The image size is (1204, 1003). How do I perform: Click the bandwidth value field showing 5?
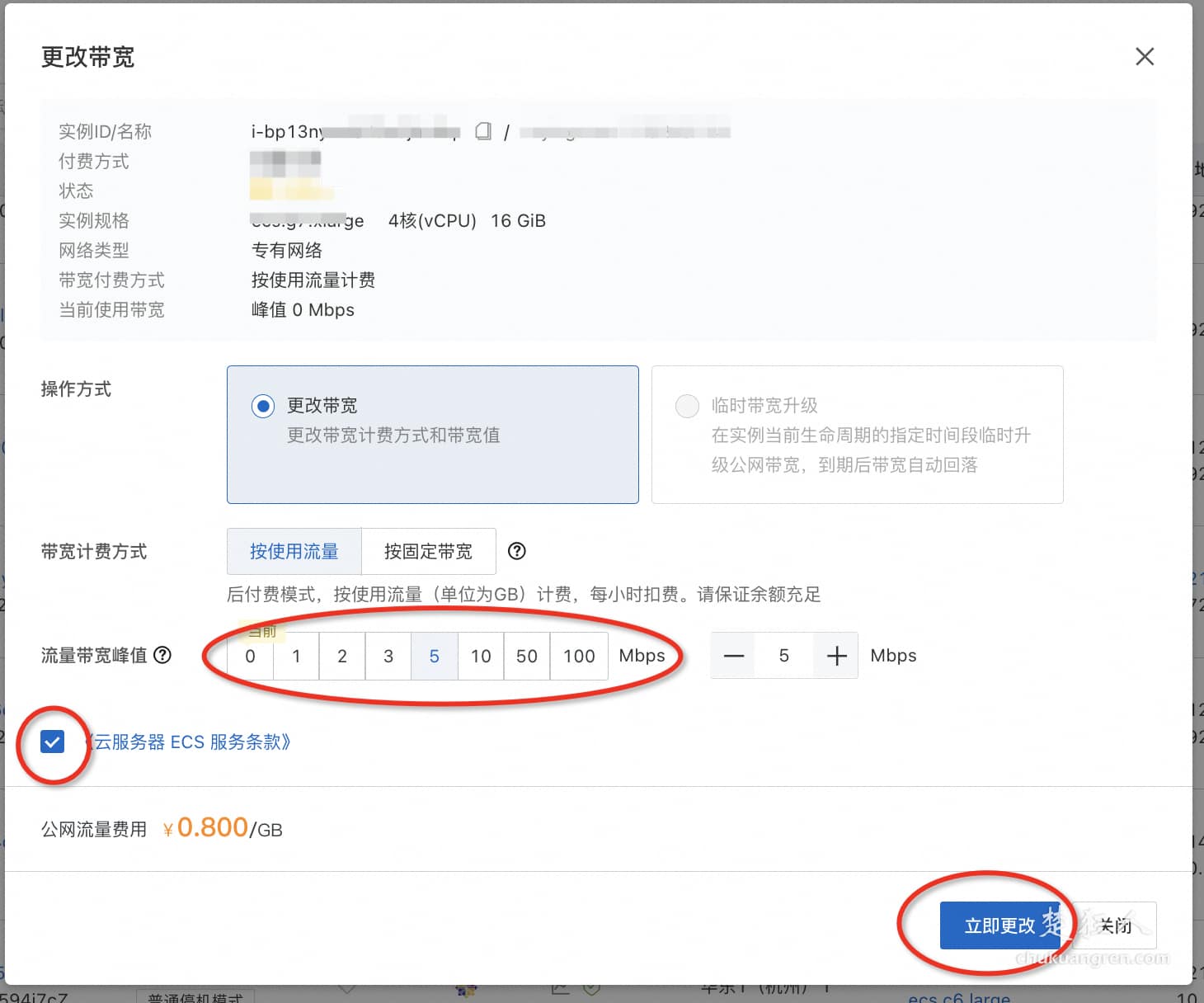click(783, 655)
